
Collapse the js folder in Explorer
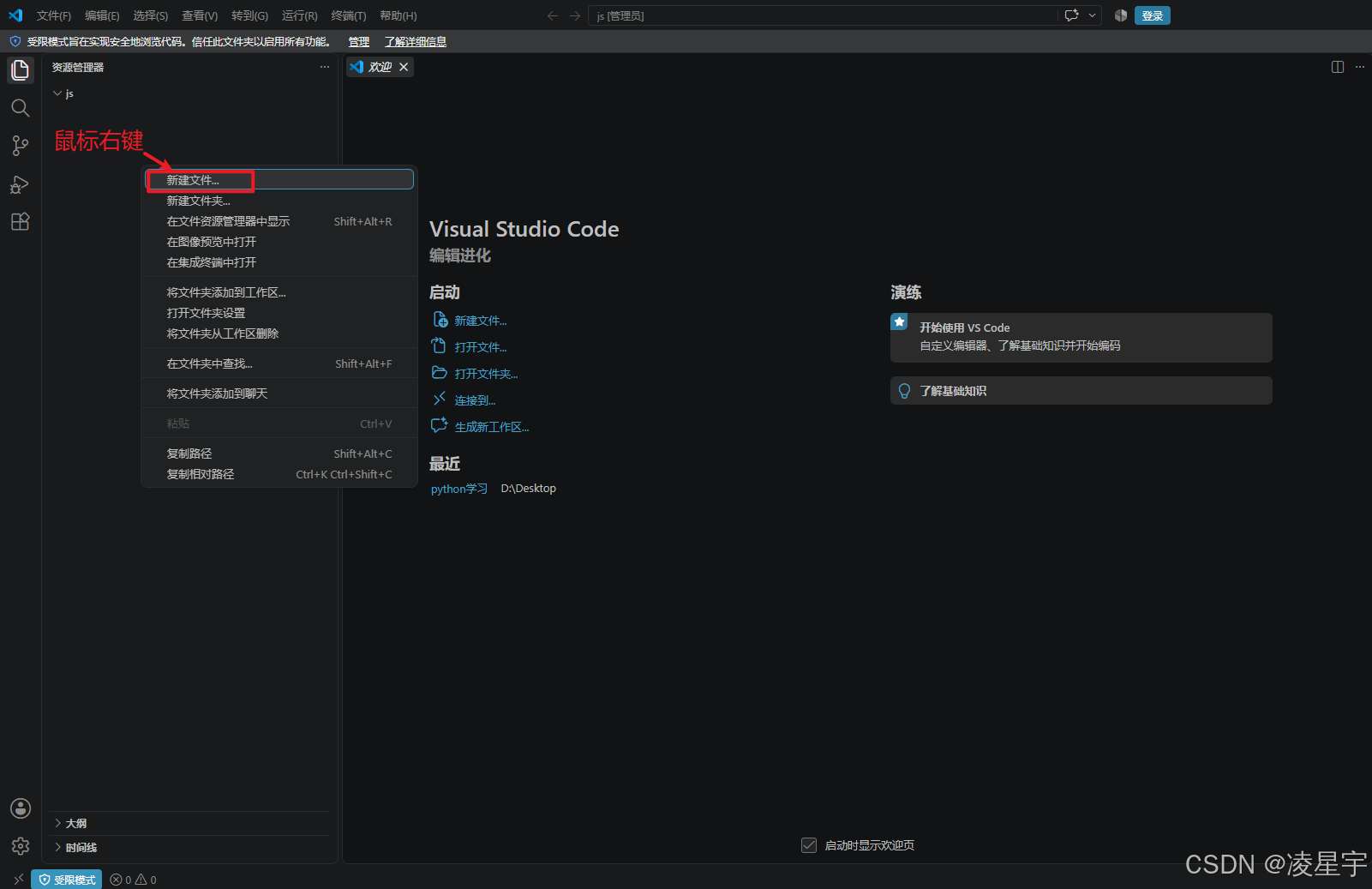pyautogui.click(x=57, y=93)
